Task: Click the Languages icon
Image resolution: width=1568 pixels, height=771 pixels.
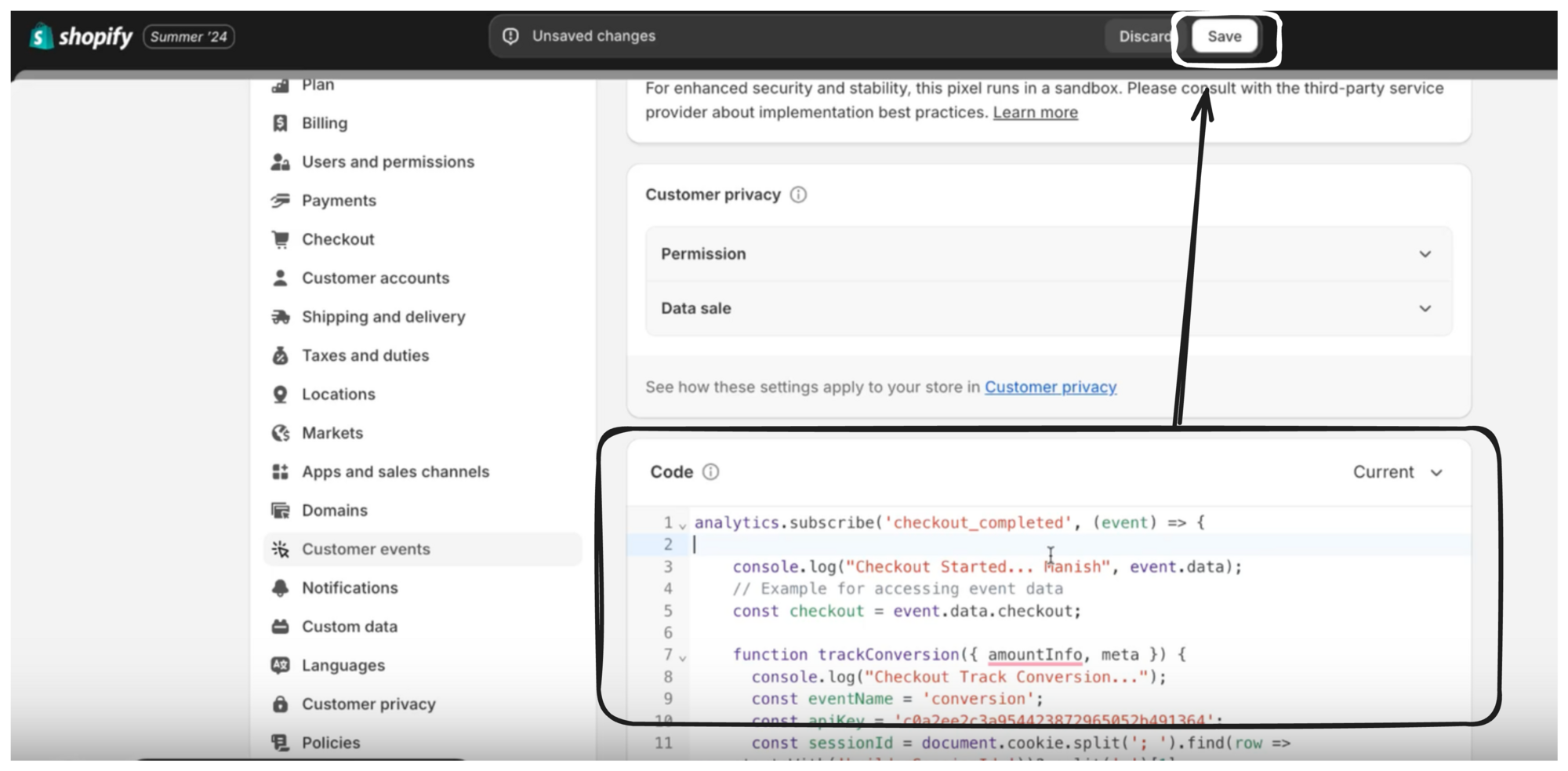Action: tap(280, 665)
